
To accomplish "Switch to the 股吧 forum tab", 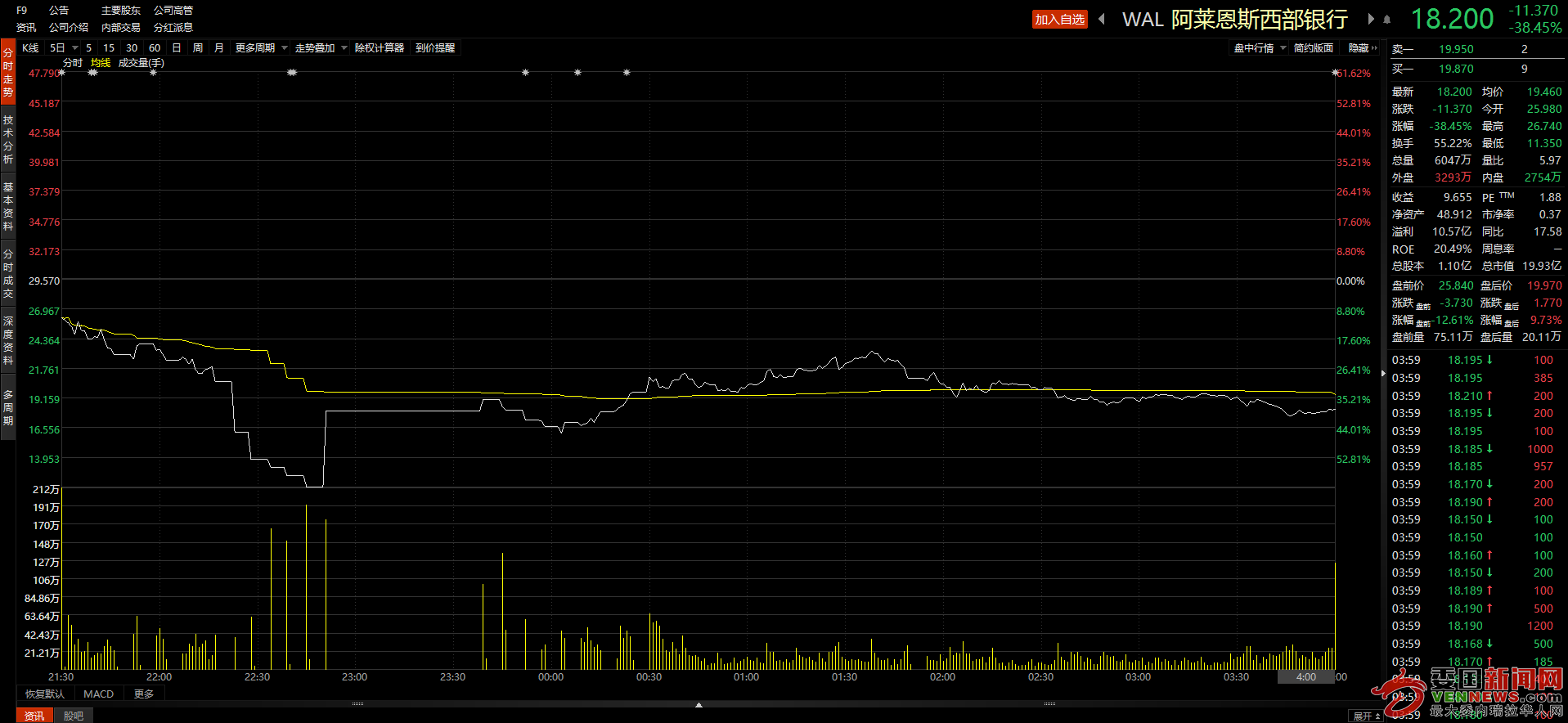I will coord(74,716).
